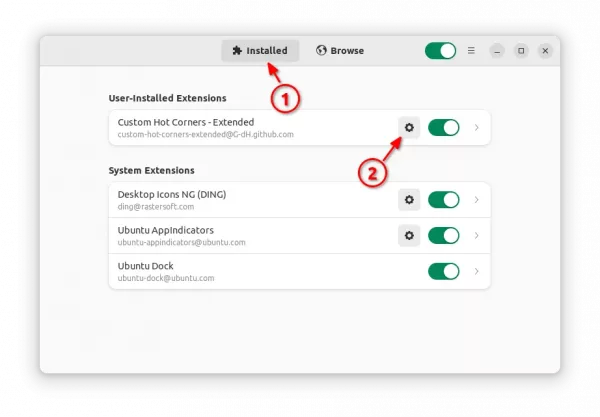Click the puzzle piece icon on Installed
The height and width of the screenshot is (417, 600).
237,50
